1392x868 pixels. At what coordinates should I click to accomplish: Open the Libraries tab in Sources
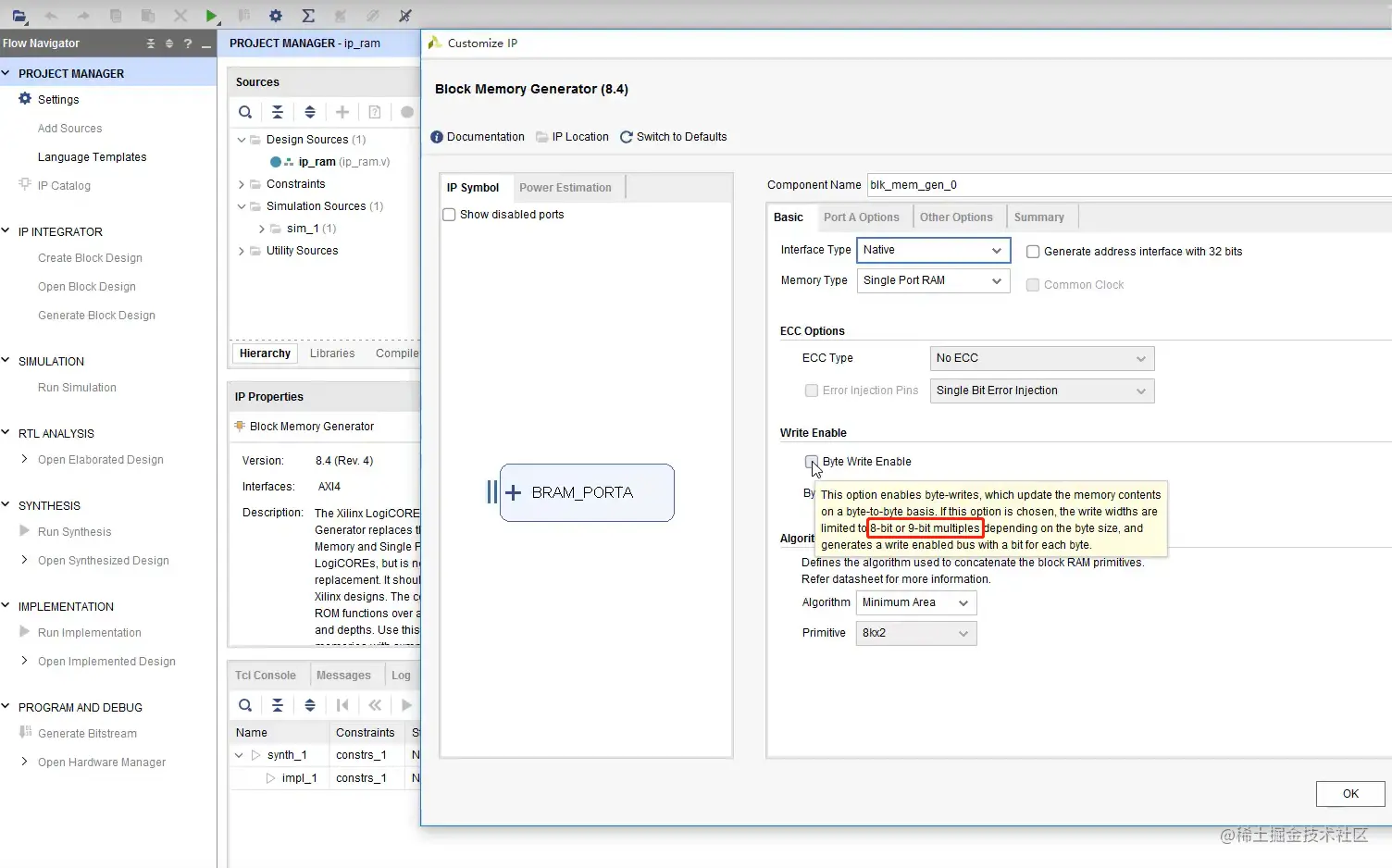[332, 353]
